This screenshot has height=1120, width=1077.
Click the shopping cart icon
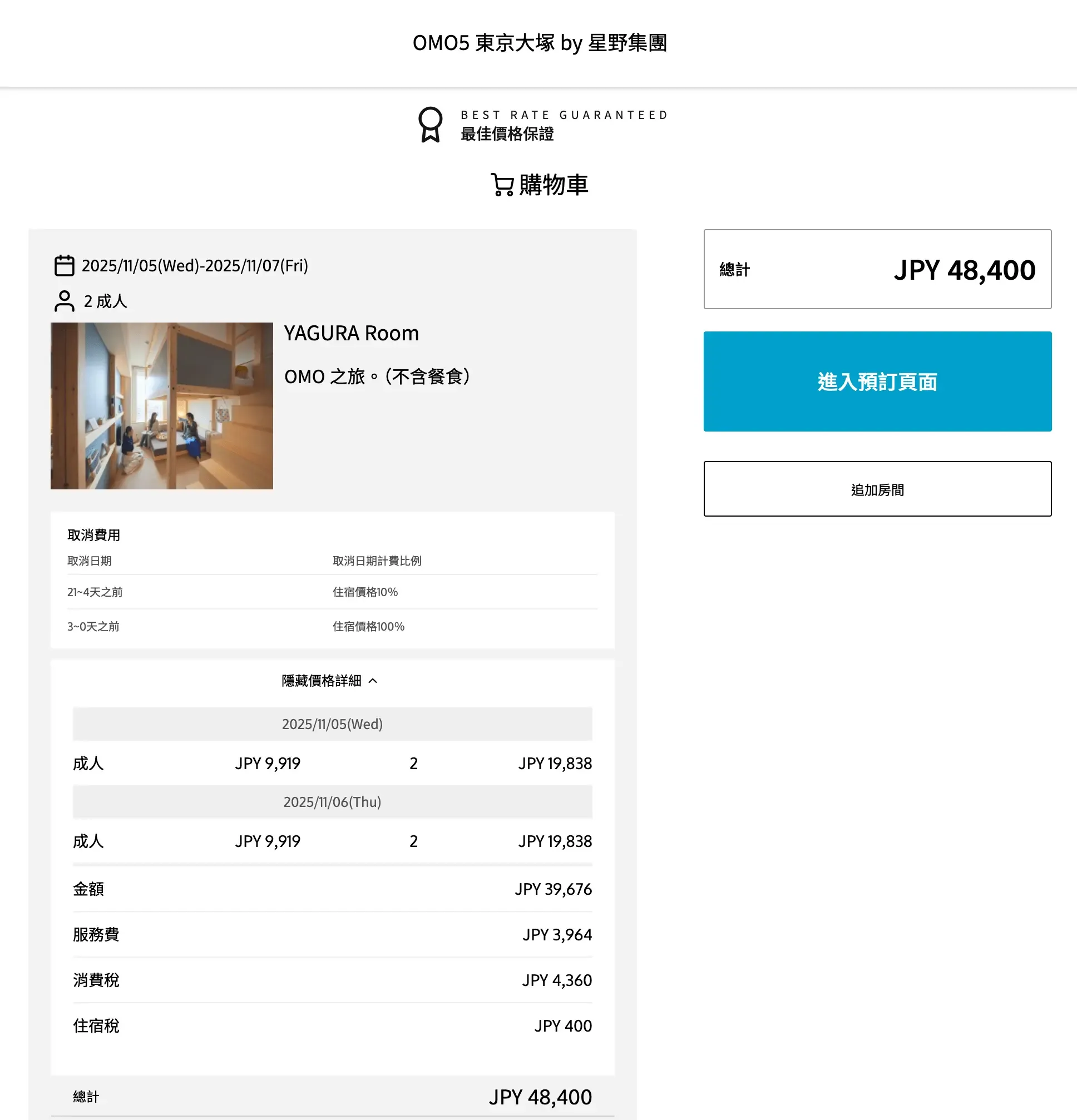[x=502, y=185]
